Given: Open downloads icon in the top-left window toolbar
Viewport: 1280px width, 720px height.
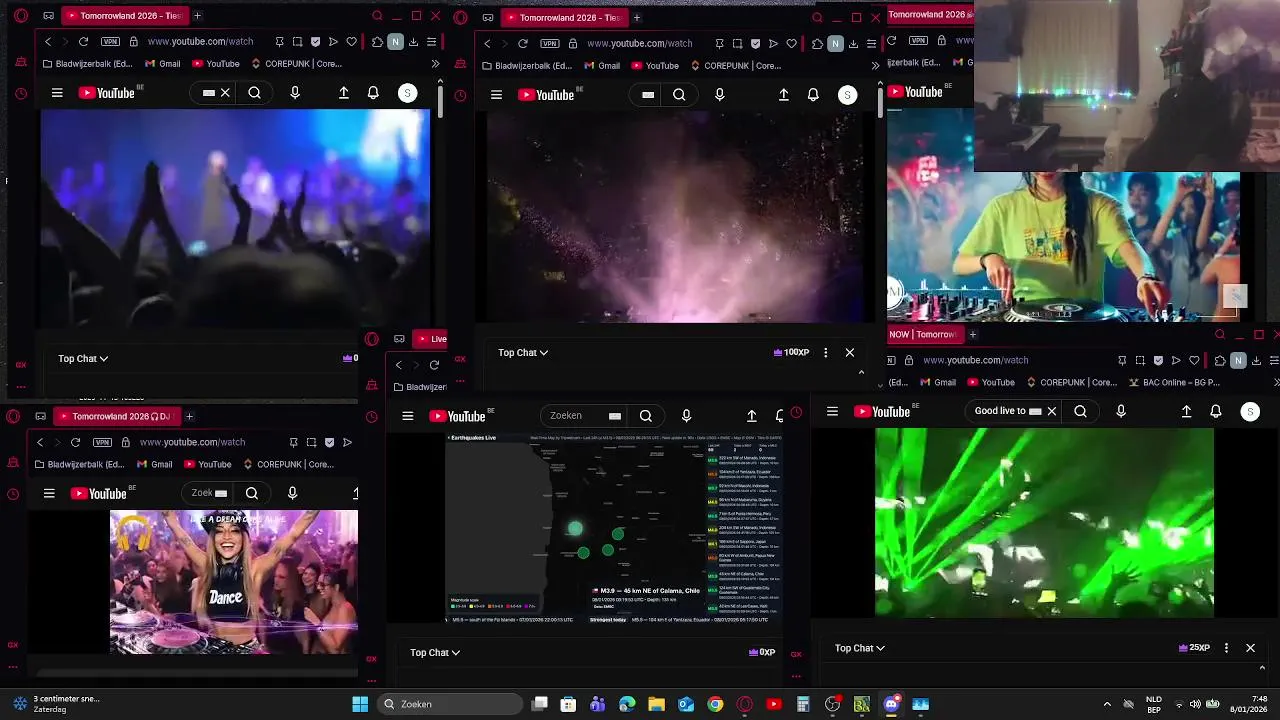Looking at the screenshot, I should [413, 42].
